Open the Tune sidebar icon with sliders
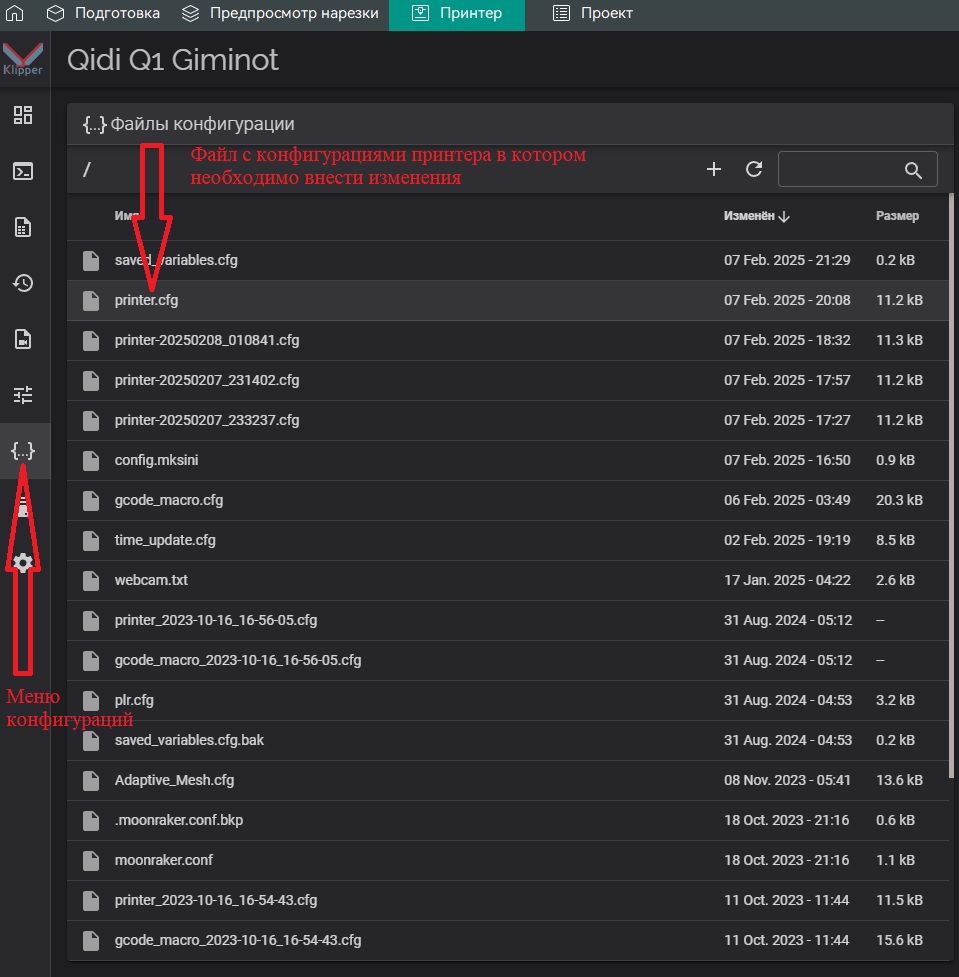Image resolution: width=959 pixels, height=977 pixels. click(23, 395)
